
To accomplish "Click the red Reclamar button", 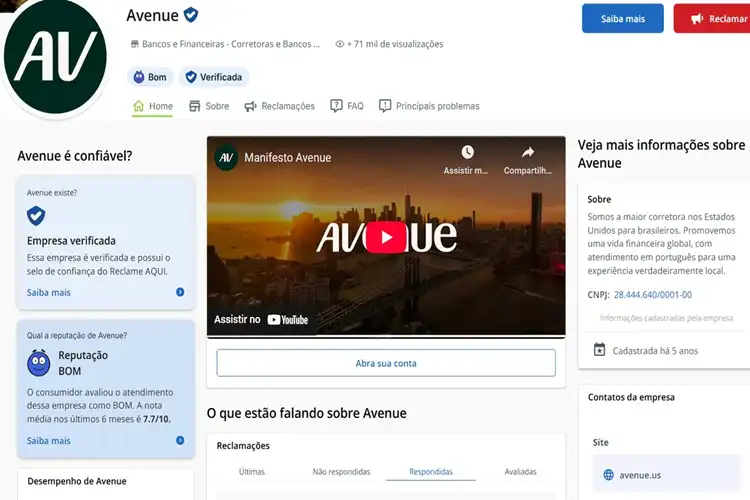I will coord(712,19).
